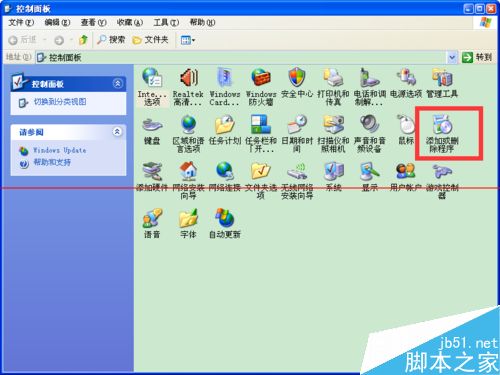The width and height of the screenshot is (500, 375).
Task: Open Realtek HD audio settings
Action: click(188, 87)
